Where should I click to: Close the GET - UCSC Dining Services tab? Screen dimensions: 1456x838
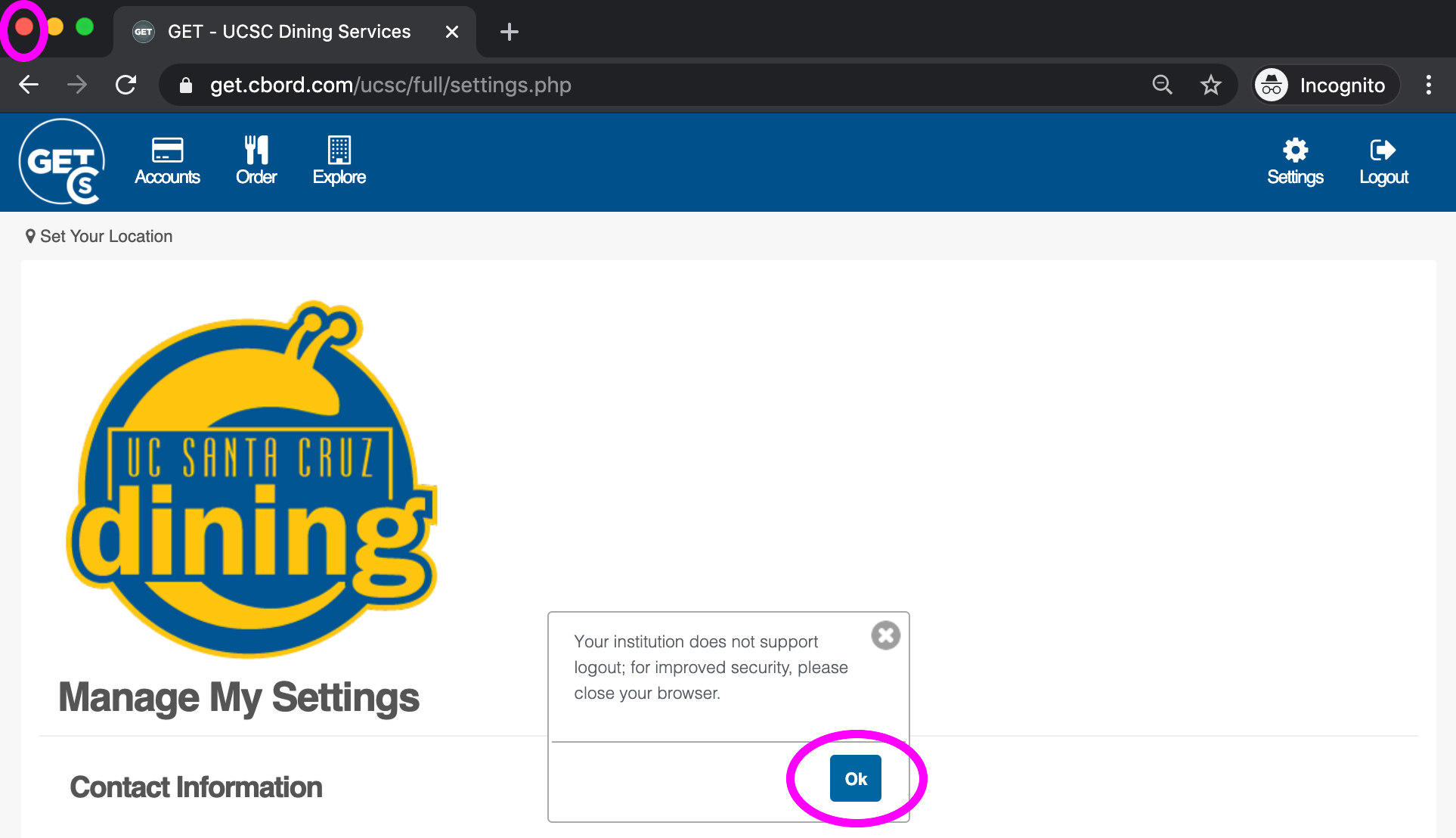coord(452,32)
